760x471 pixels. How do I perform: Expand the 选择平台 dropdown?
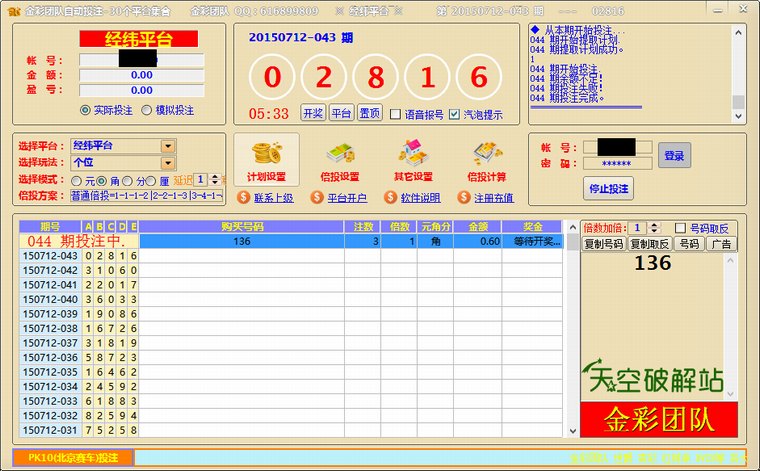pos(167,146)
